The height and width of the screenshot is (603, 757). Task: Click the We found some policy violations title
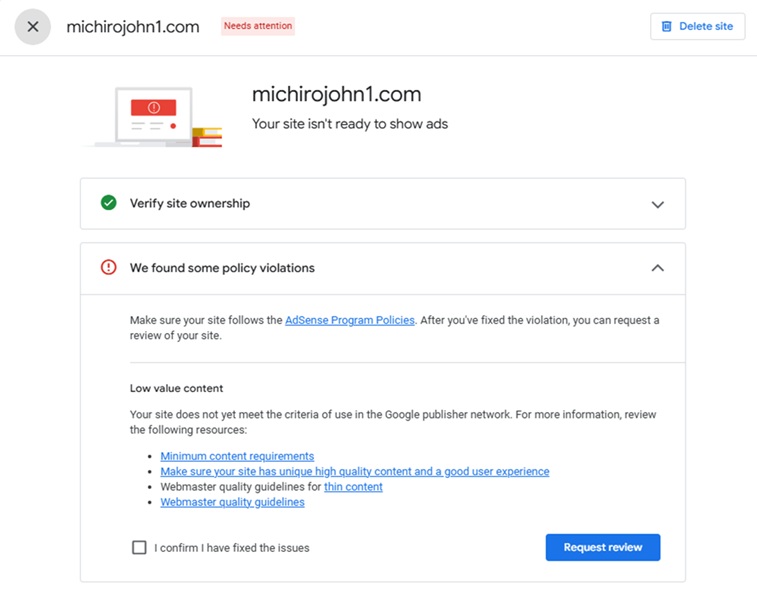click(222, 268)
